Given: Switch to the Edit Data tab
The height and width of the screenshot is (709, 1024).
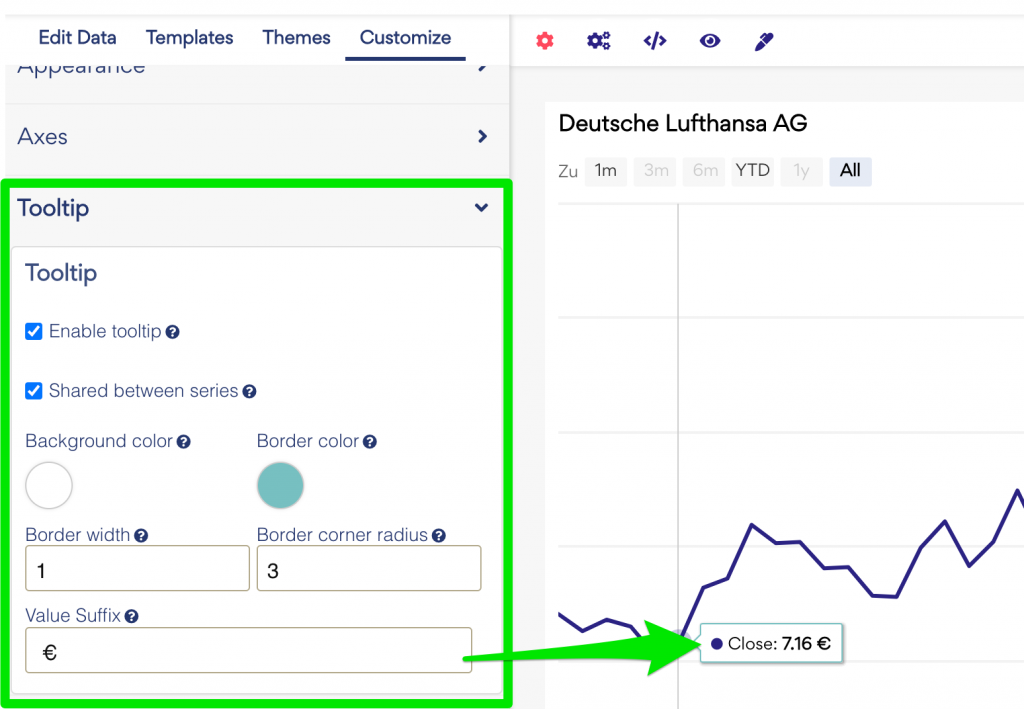Looking at the screenshot, I should point(77,38).
